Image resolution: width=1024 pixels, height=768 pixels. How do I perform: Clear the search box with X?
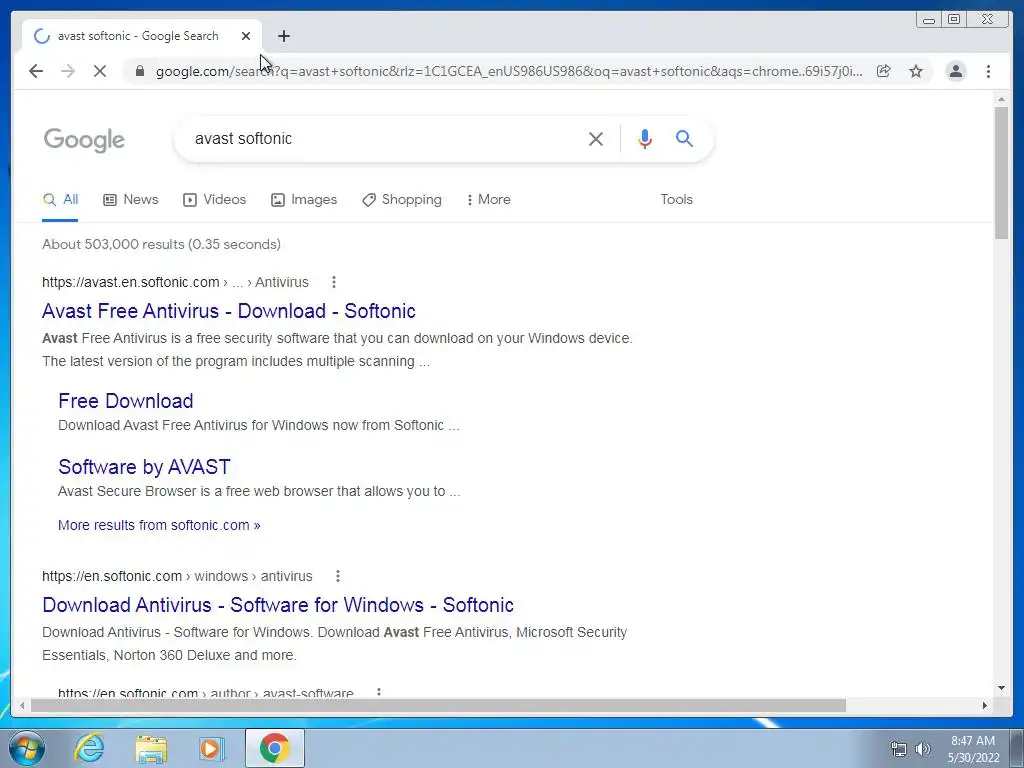pyautogui.click(x=596, y=138)
